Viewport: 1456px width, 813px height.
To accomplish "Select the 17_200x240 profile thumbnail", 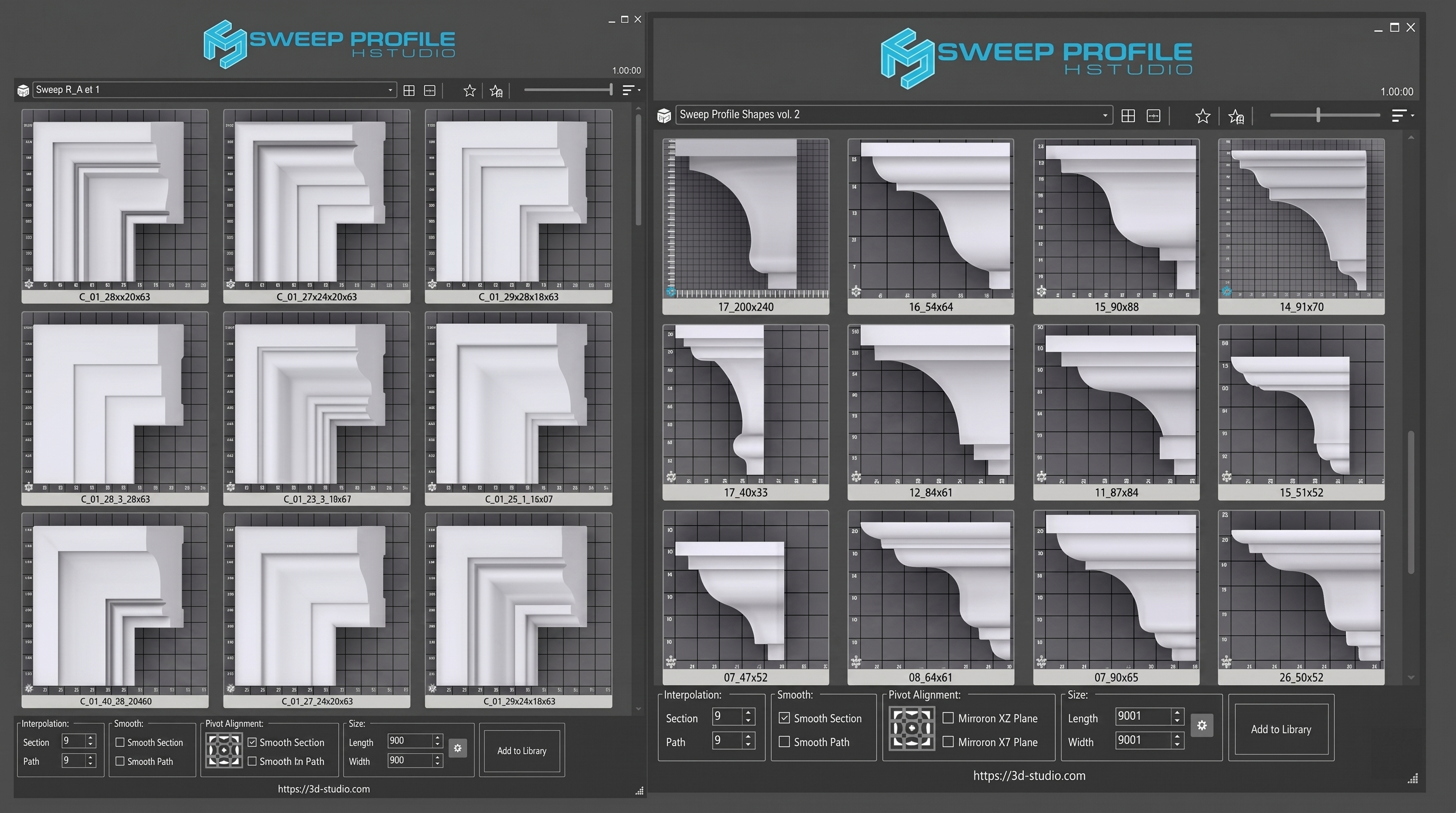I will point(745,227).
